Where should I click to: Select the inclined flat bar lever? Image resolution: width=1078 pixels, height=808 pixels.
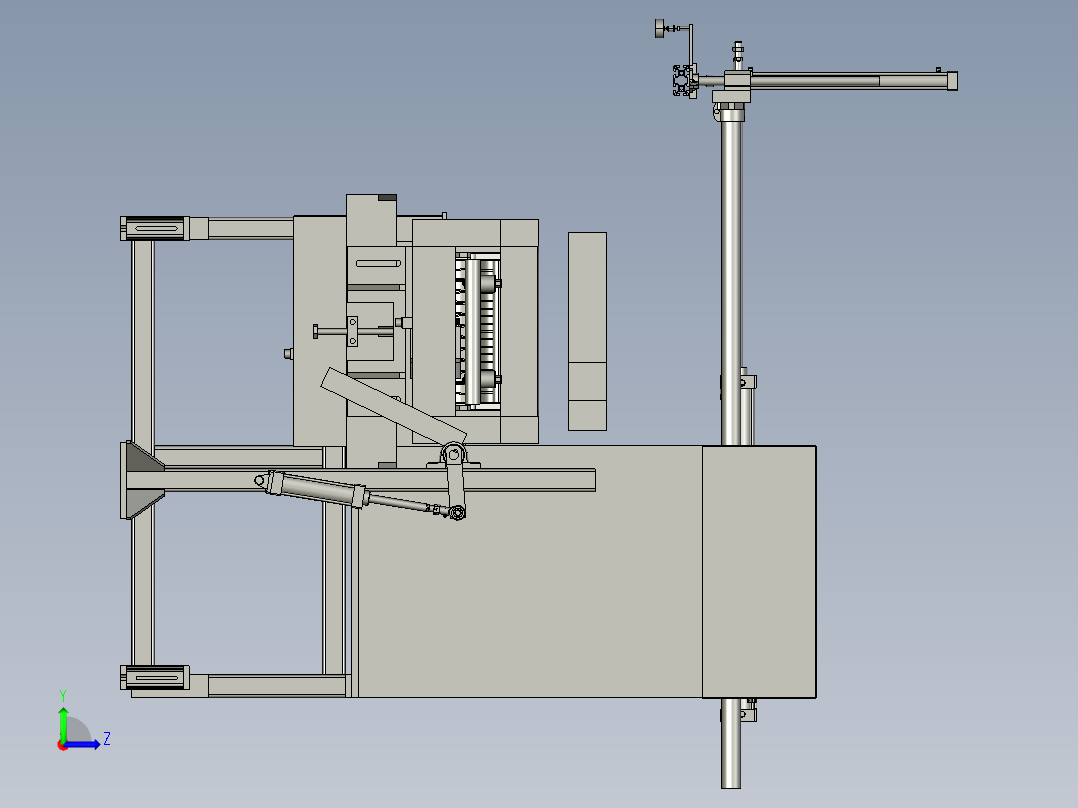[394, 406]
